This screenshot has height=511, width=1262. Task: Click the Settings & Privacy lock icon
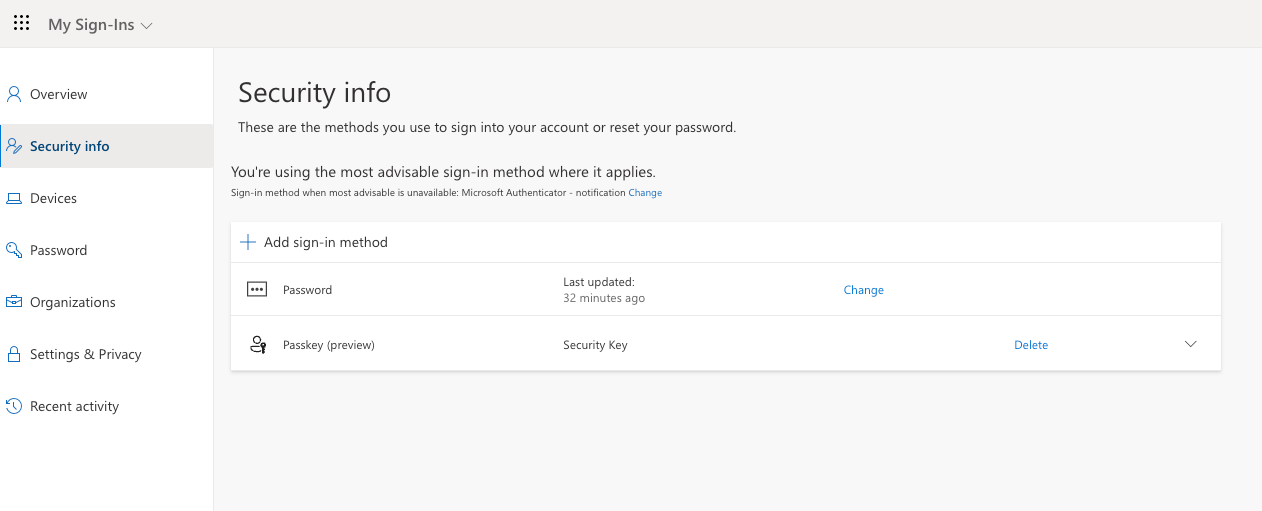click(14, 354)
